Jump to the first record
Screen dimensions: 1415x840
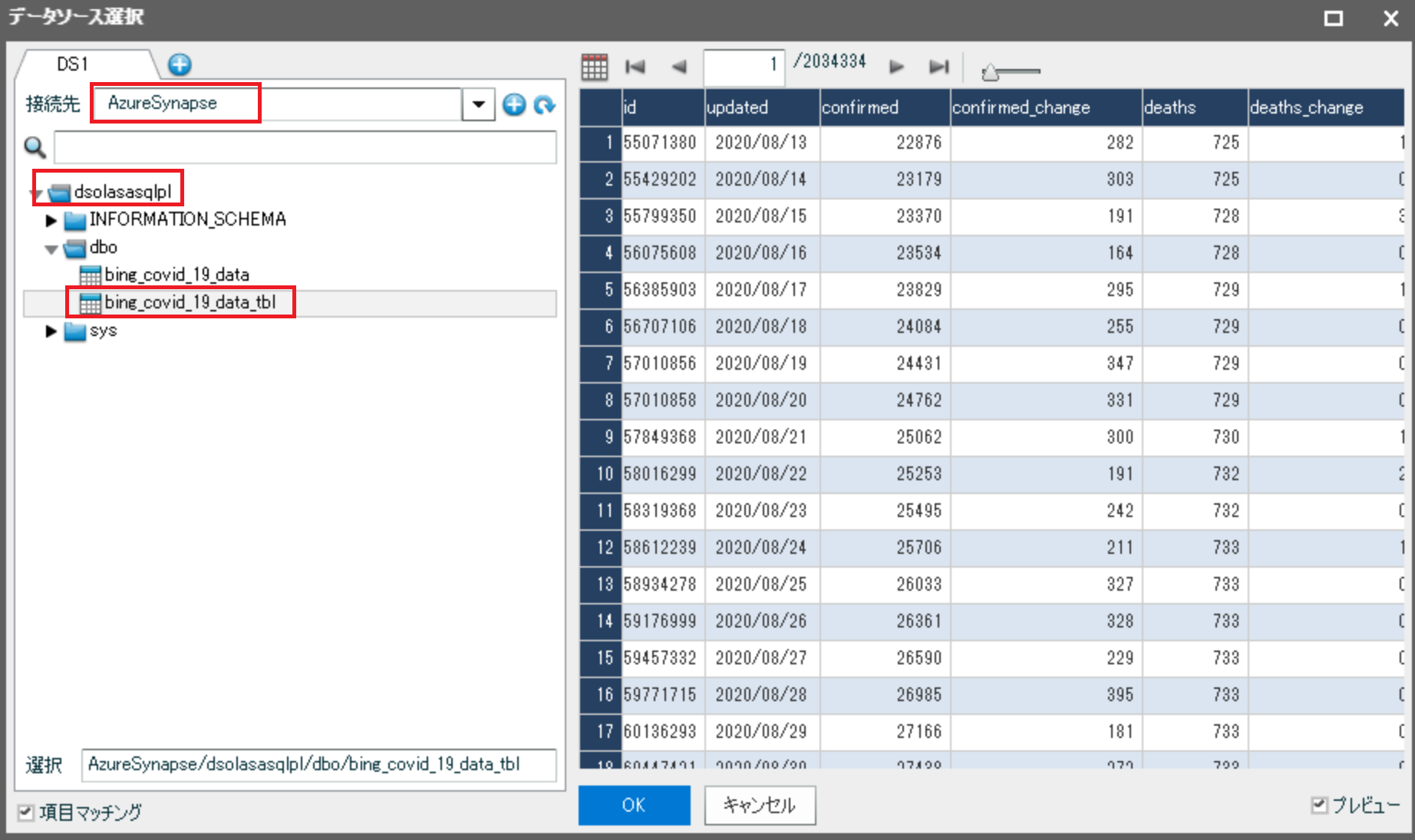(635, 68)
